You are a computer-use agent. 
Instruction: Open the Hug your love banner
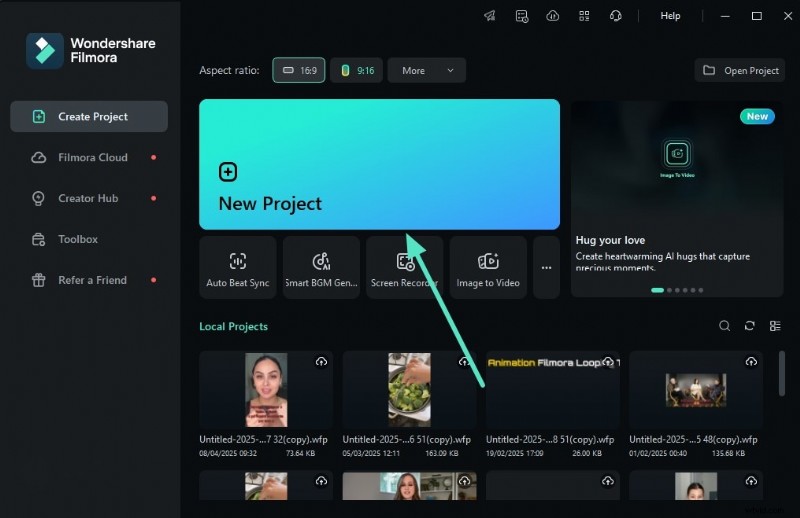click(677, 199)
